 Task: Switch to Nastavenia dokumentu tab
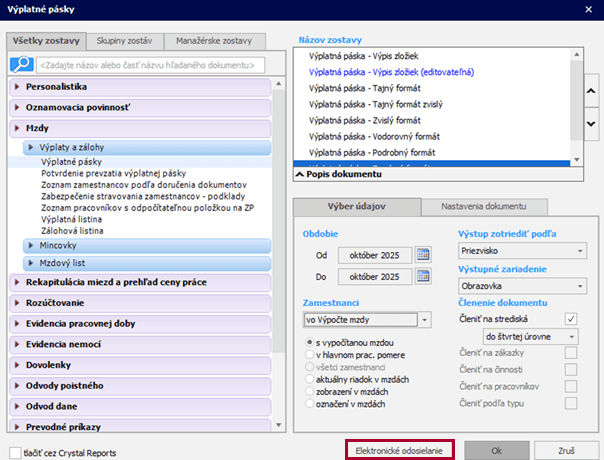pyautogui.click(x=478, y=206)
